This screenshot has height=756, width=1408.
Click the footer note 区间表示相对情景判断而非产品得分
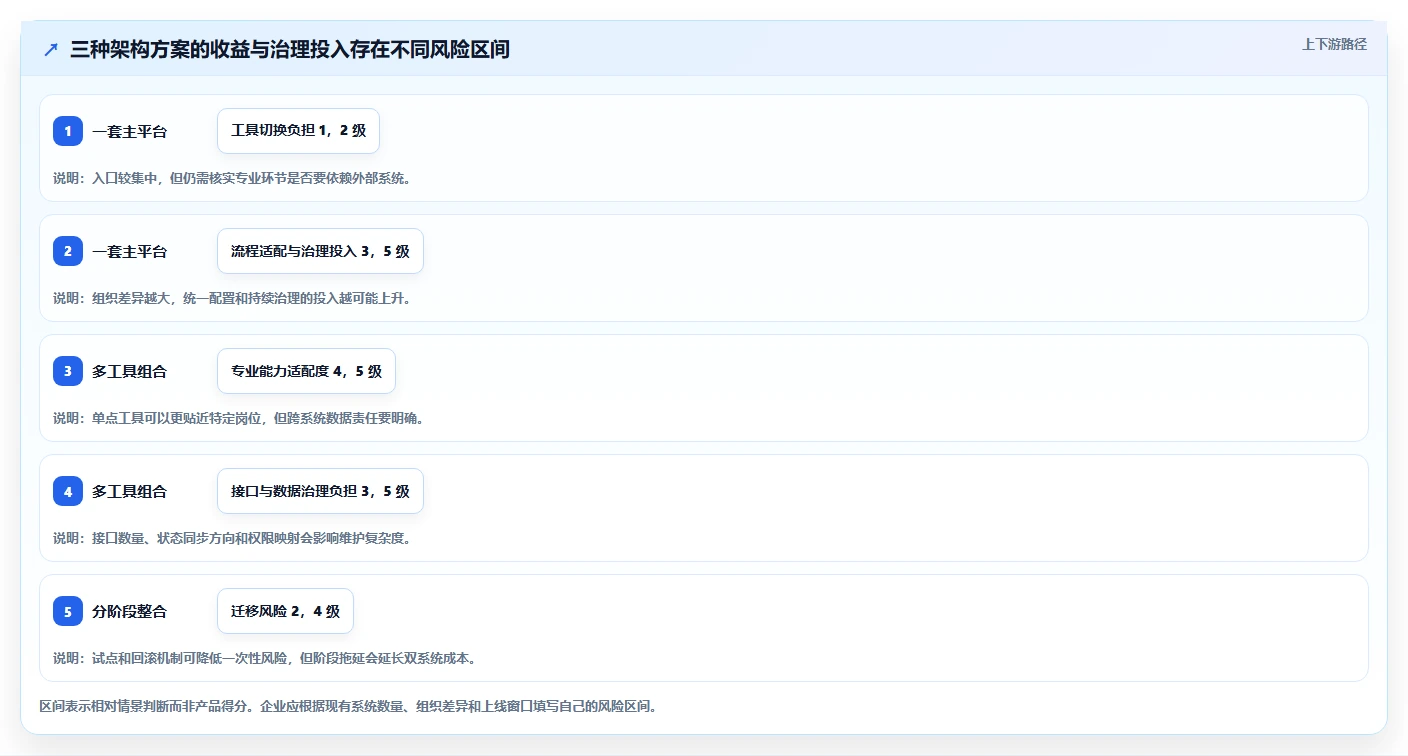(x=348, y=706)
